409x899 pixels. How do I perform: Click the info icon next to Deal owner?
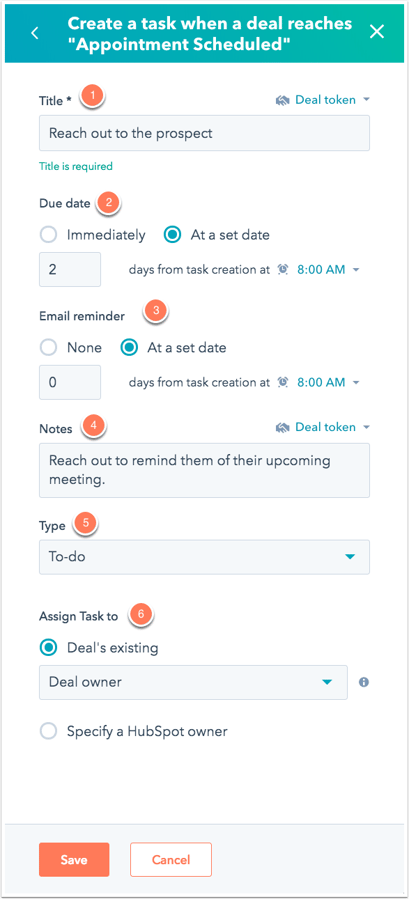coord(363,682)
